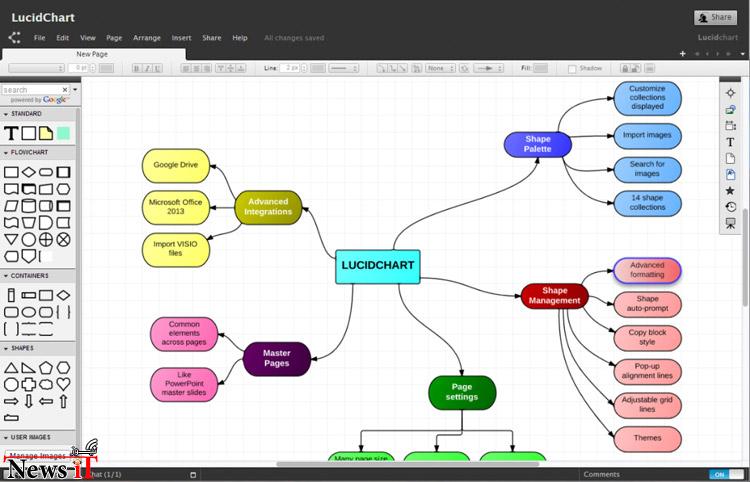Image resolution: width=750 pixels, height=482 pixels.
Task: Open the View menu
Action: pos(88,38)
